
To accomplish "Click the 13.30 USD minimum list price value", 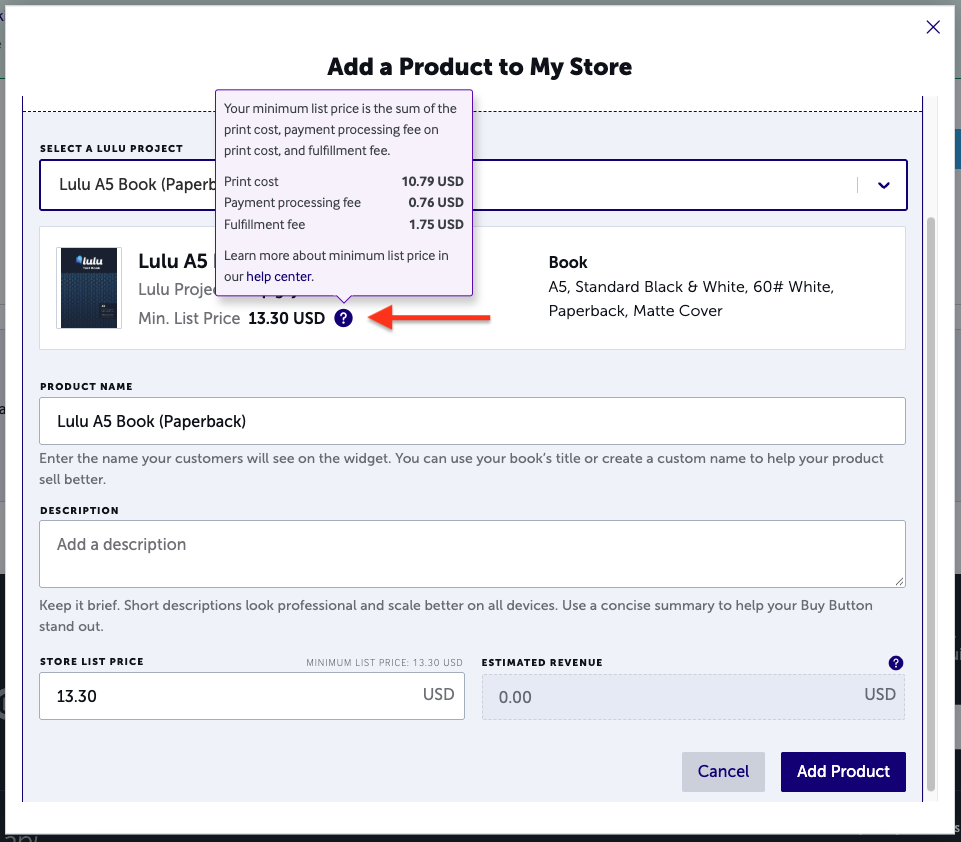I will point(286,319).
